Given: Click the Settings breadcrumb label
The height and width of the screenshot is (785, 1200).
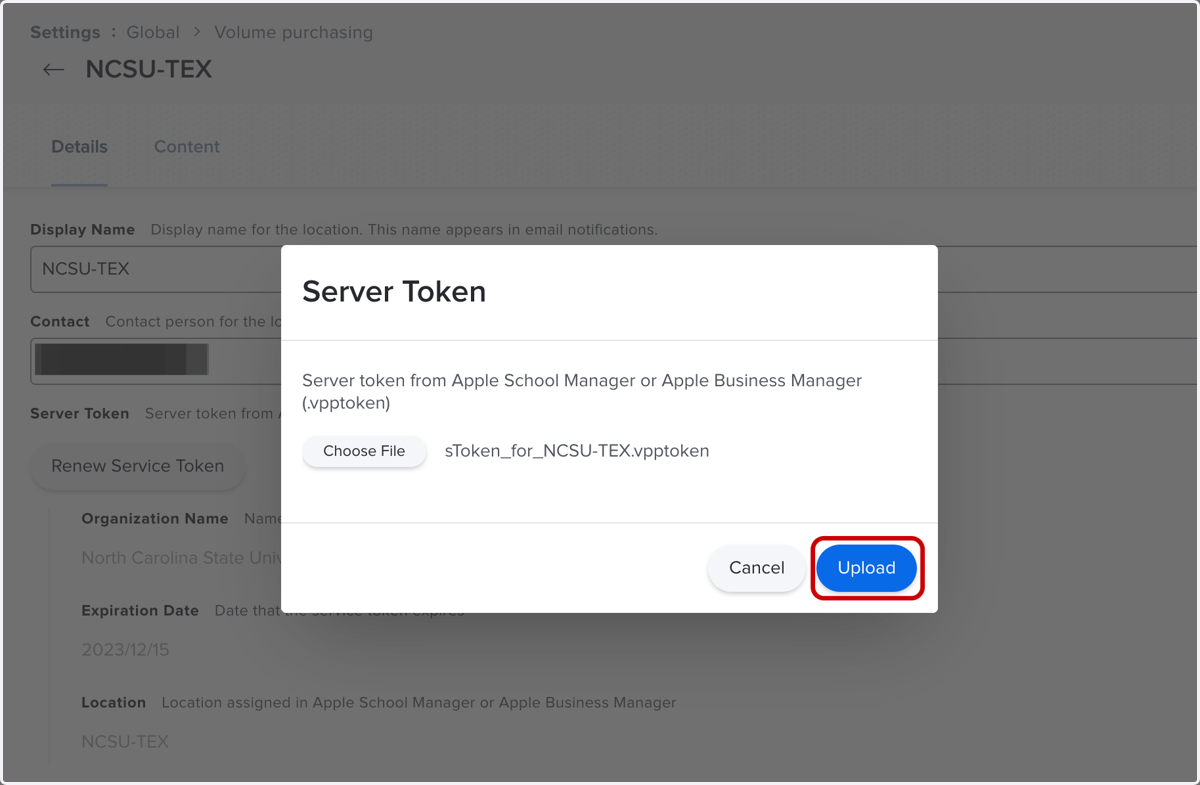Looking at the screenshot, I should [x=65, y=32].
